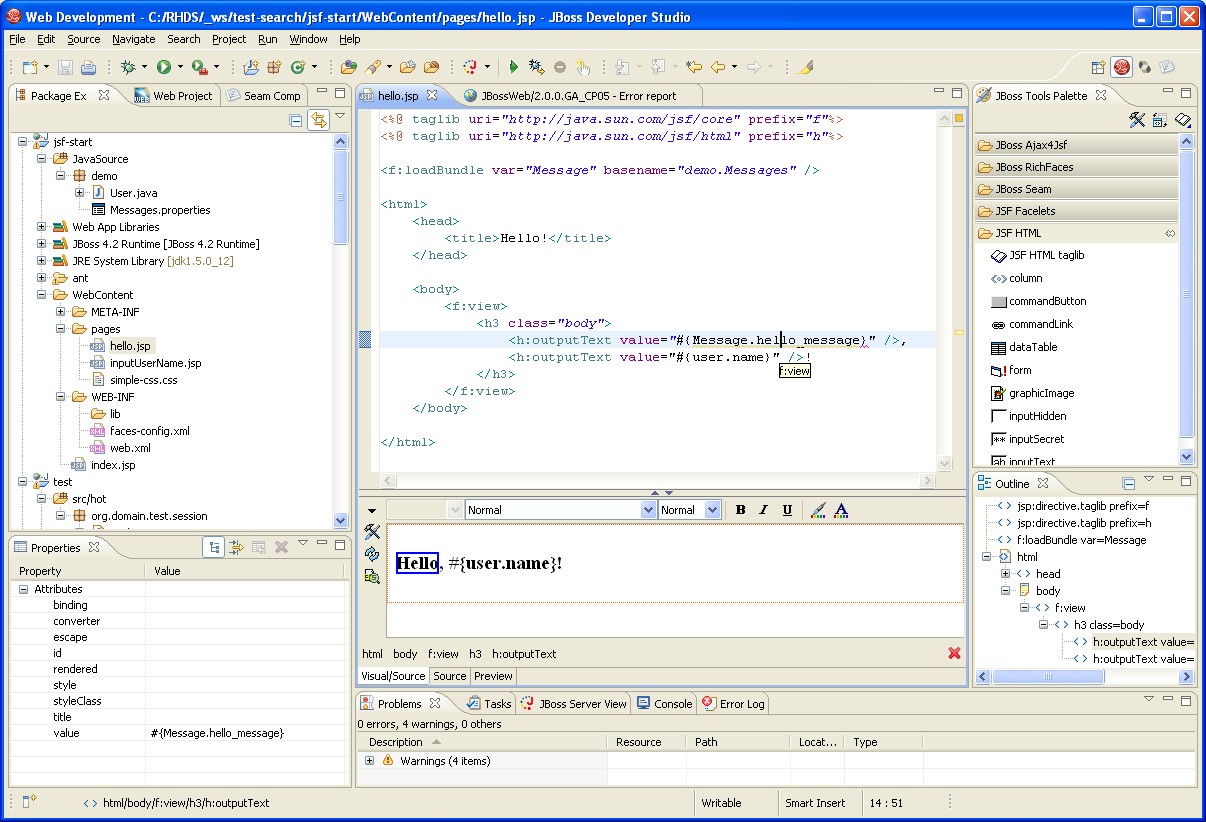
Task: Select commandButton in JSF HTML palette
Action: (1046, 301)
